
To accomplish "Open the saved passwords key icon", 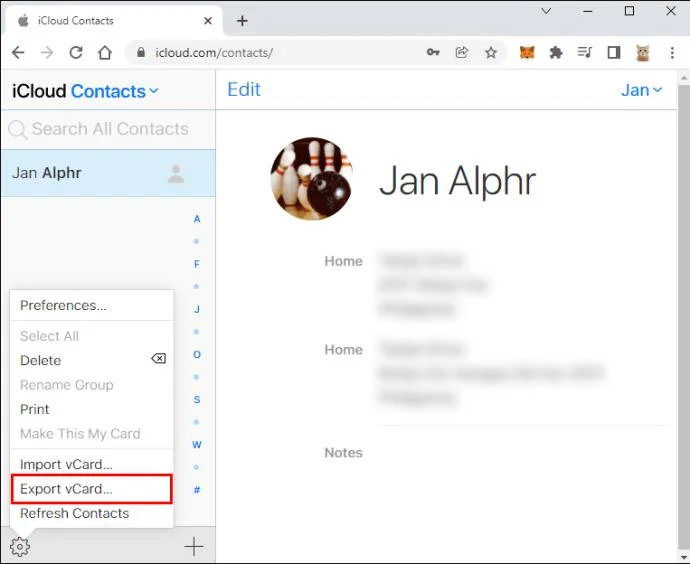I will pos(433,53).
